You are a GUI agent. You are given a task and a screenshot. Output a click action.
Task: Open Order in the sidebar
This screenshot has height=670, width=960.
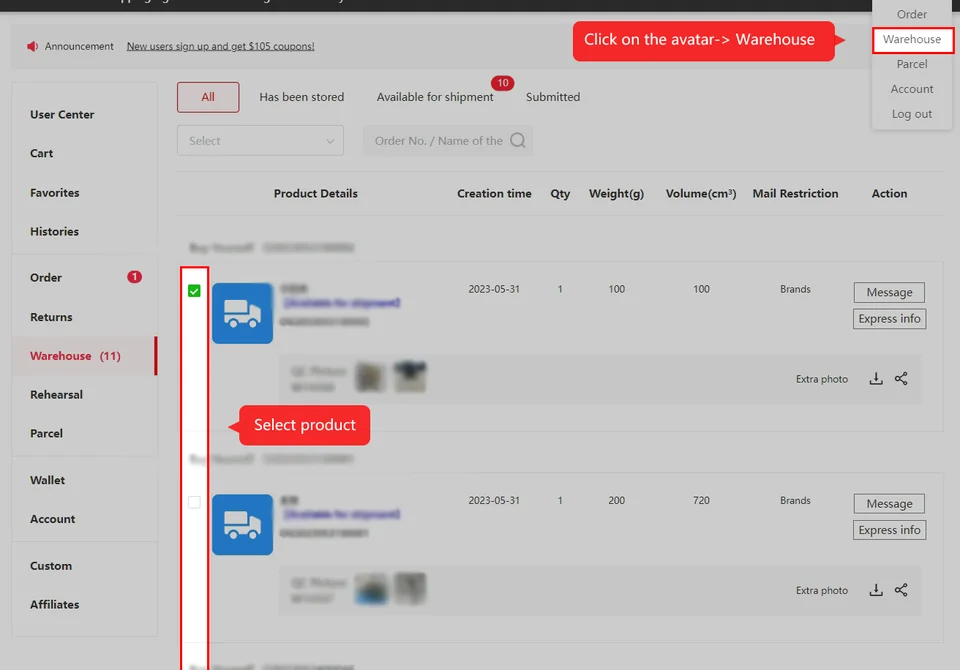(x=46, y=277)
